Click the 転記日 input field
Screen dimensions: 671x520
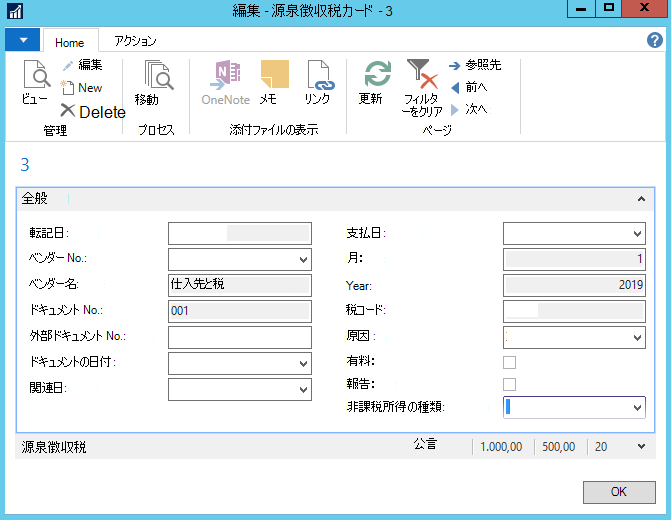pyautogui.click(x=240, y=233)
